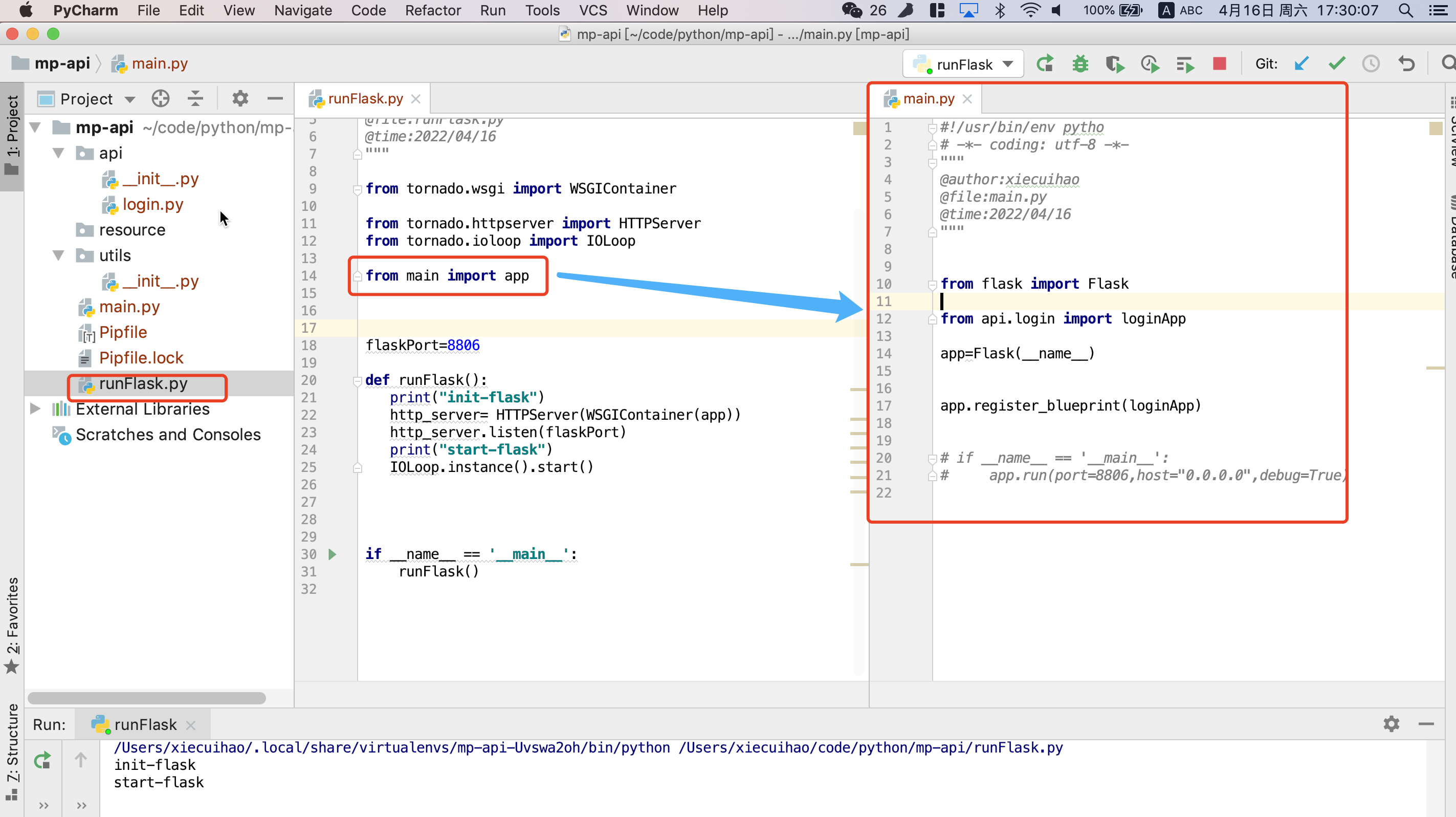Click the locate-file crosshair icon in Project panel

point(161,98)
